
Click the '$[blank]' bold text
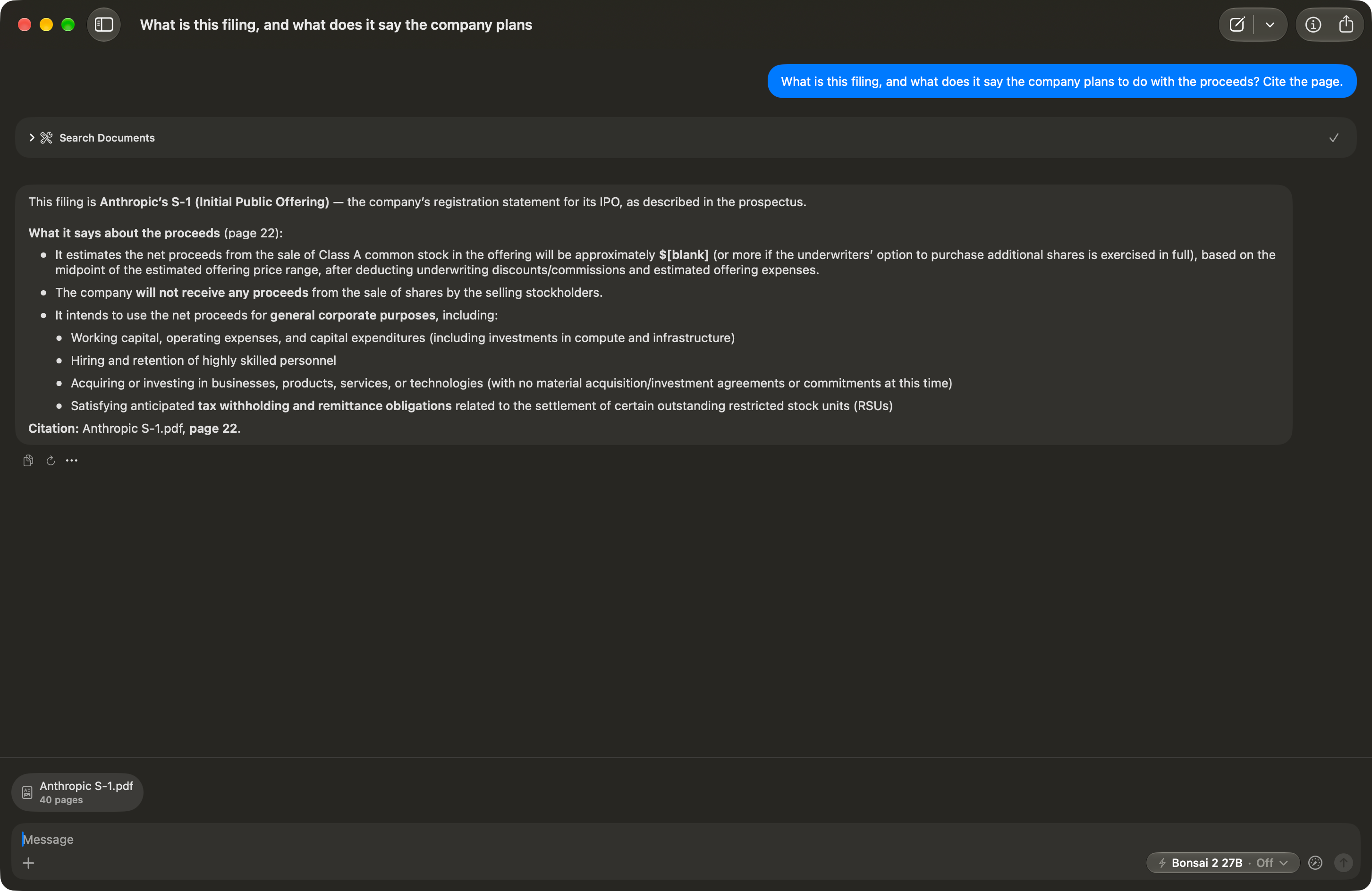tap(684, 255)
